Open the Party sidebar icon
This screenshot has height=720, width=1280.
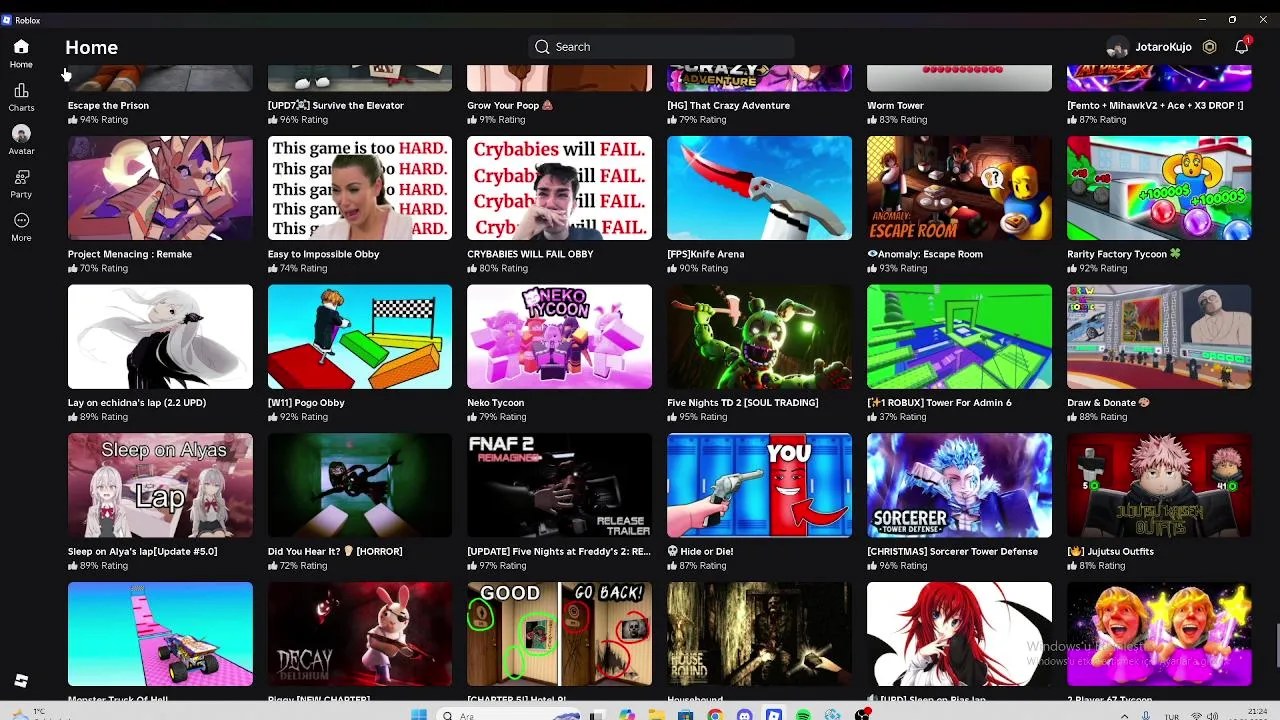[x=21, y=177]
